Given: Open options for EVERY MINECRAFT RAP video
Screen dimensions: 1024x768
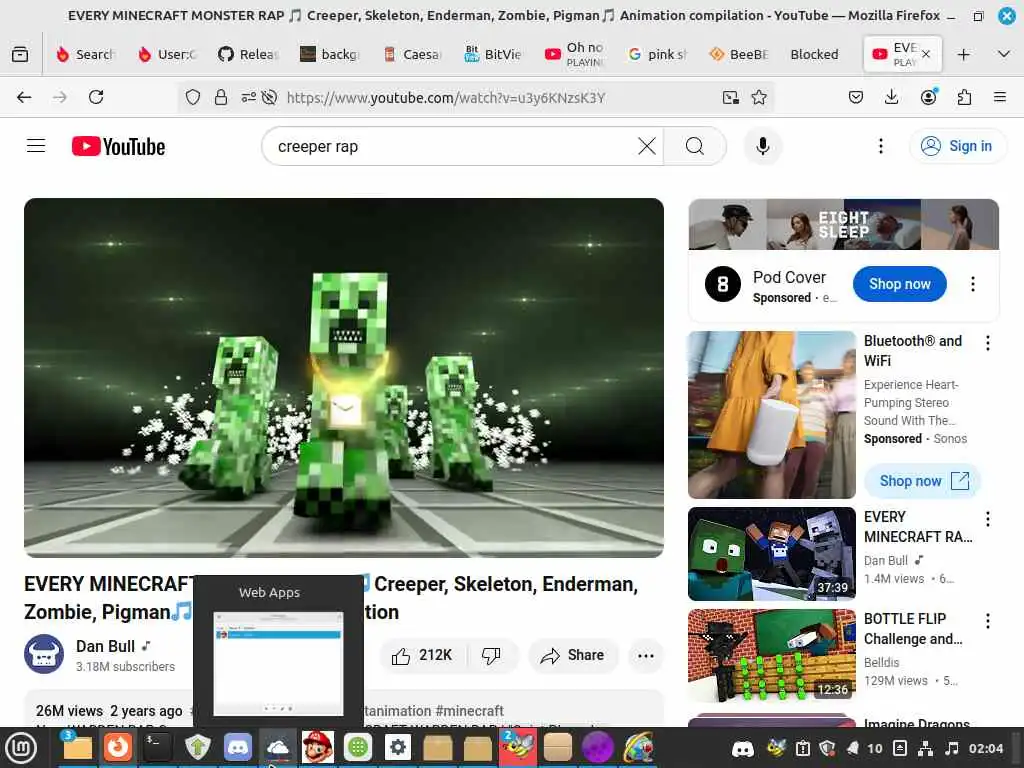Looking at the screenshot, I should tap(987, 519).
